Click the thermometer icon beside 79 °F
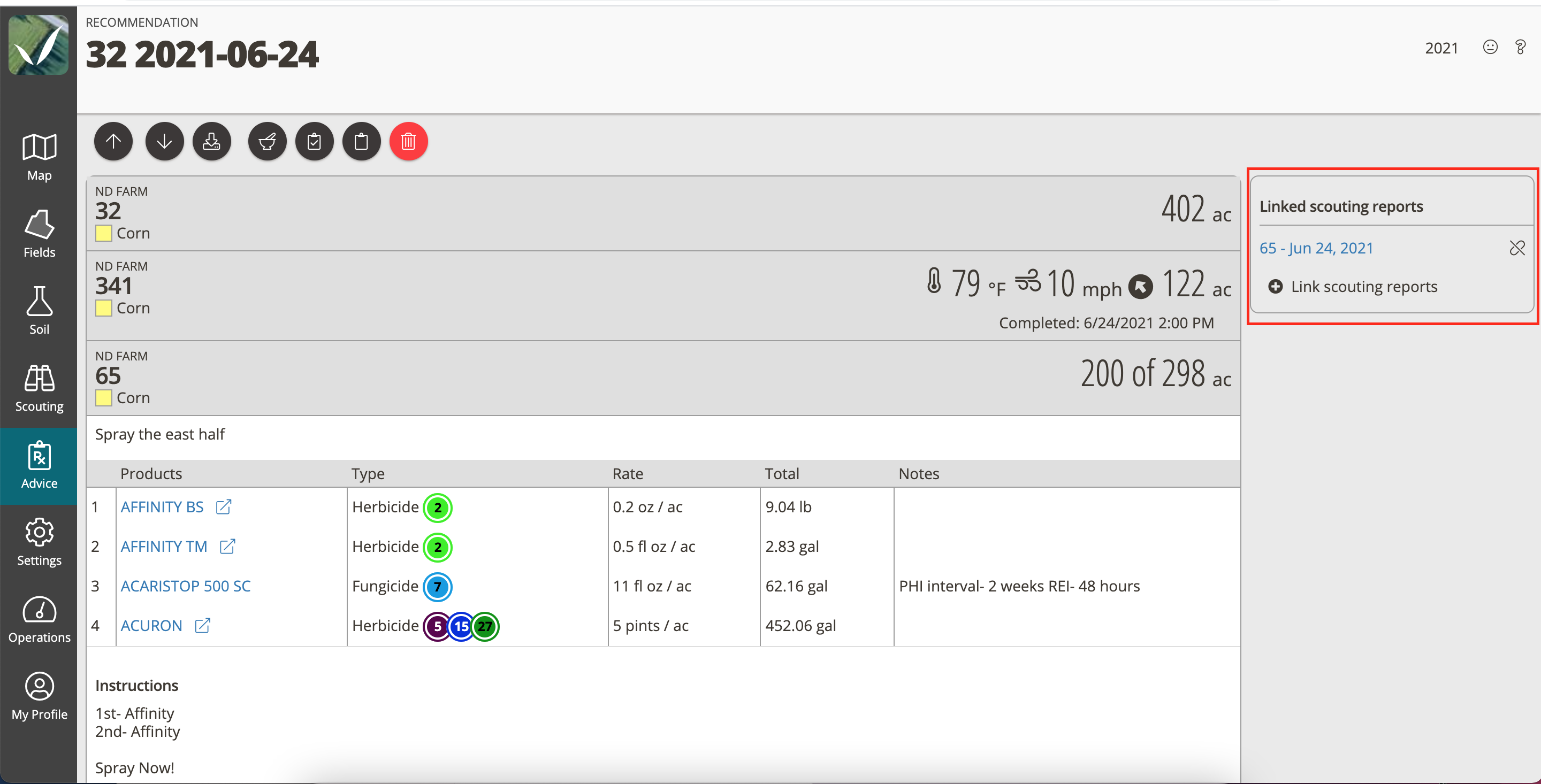The image size is (1541, 784). (934, 281)
